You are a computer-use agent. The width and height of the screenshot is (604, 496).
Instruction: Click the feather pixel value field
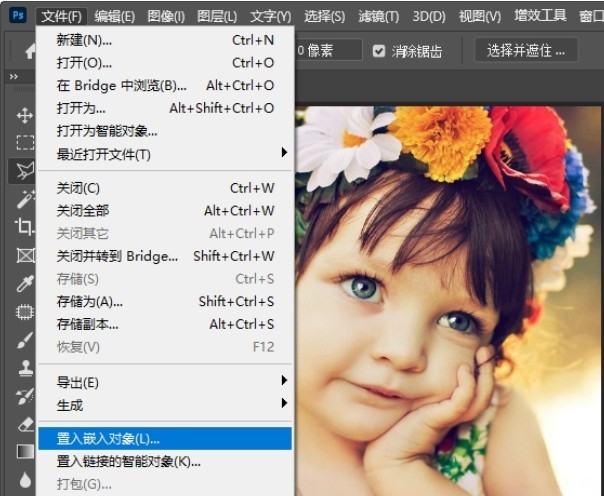coord(329,50)
